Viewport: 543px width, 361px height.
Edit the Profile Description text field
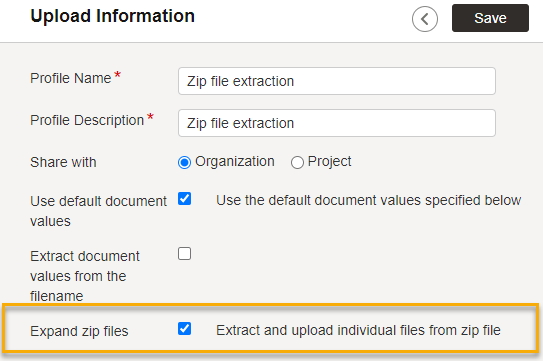tap(337, 123)
